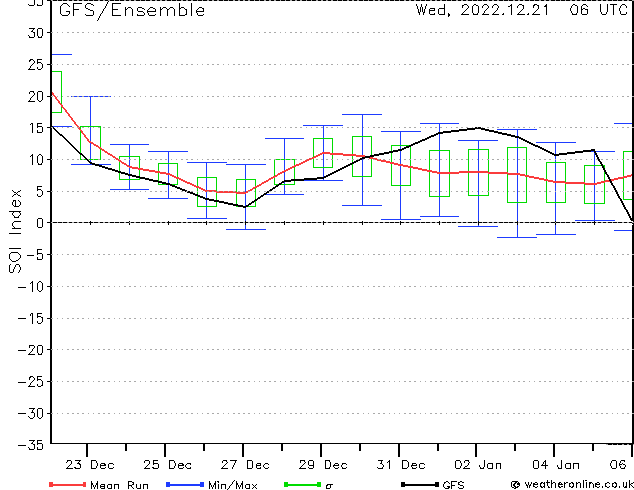
Task: Click the SOI Index axis title
Action: pos(15,231)
